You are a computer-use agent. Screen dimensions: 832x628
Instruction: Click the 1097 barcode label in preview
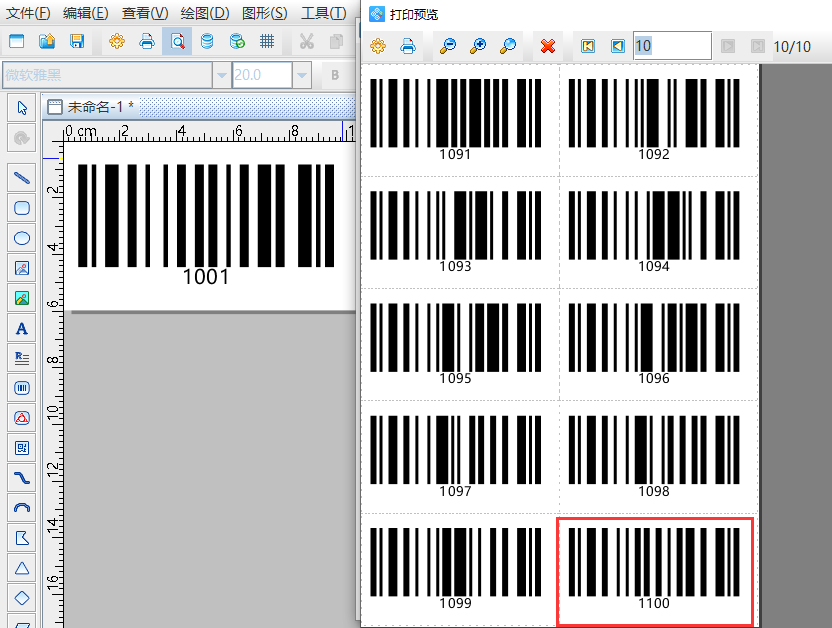point(456,457)
